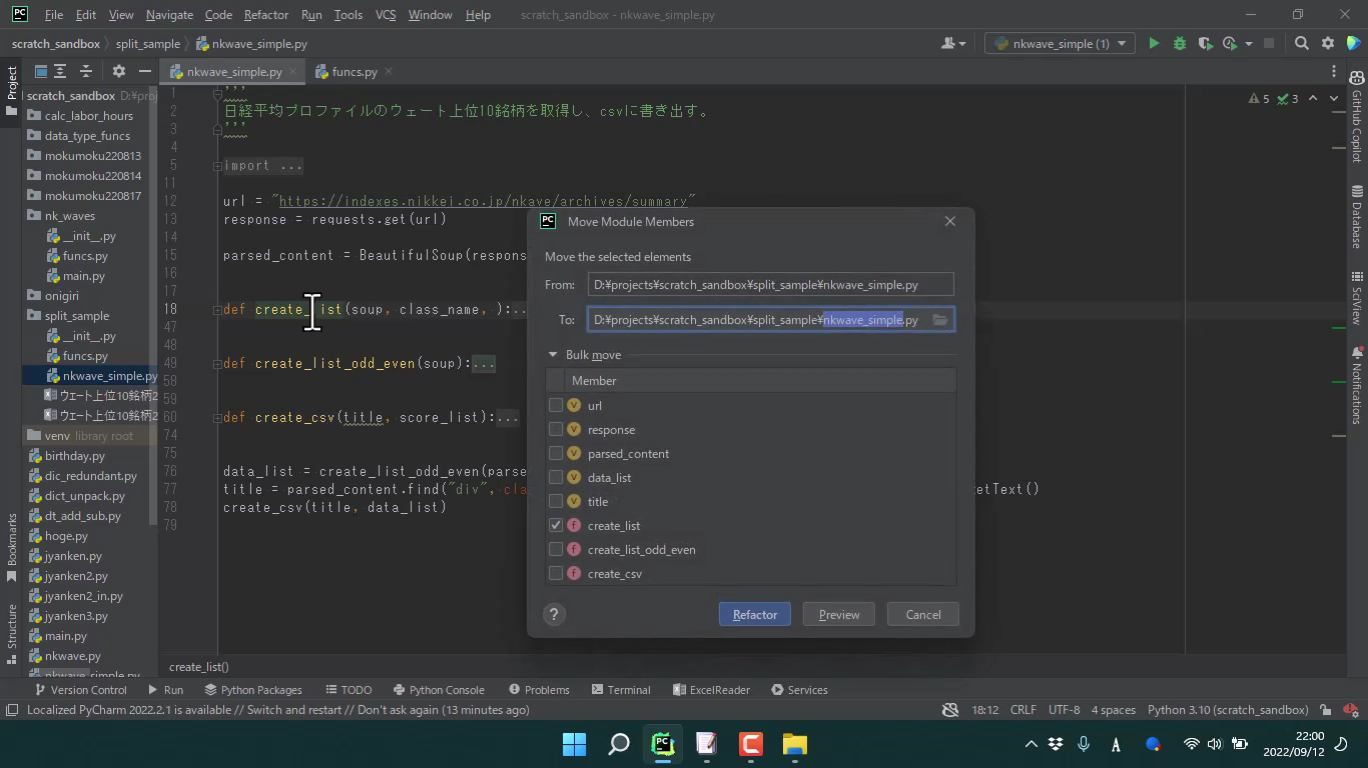1368x768 pixels.
Task: Click the browse folder icon in To field
Action: (940, 320)
